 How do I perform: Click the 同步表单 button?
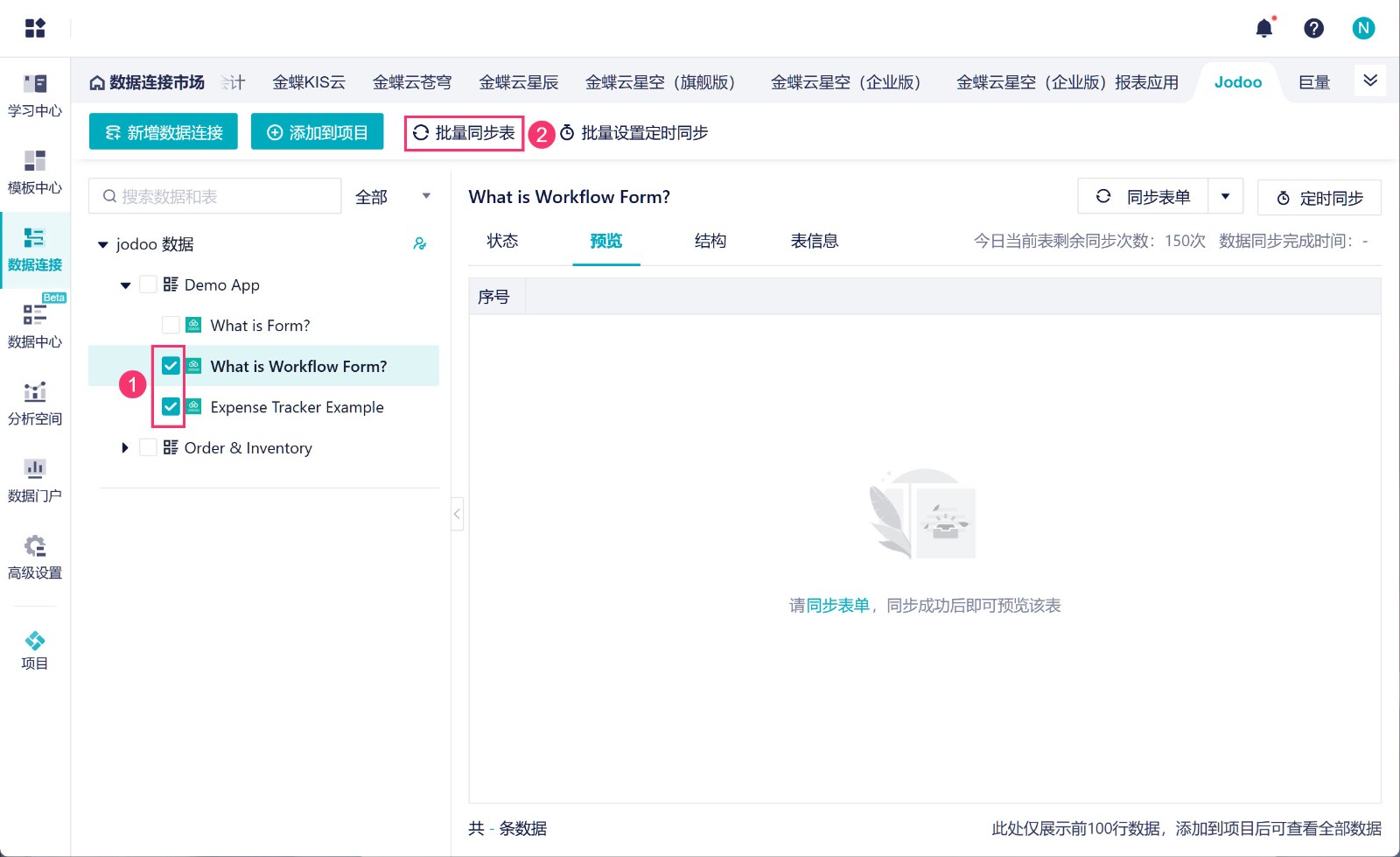point(1143,197)
